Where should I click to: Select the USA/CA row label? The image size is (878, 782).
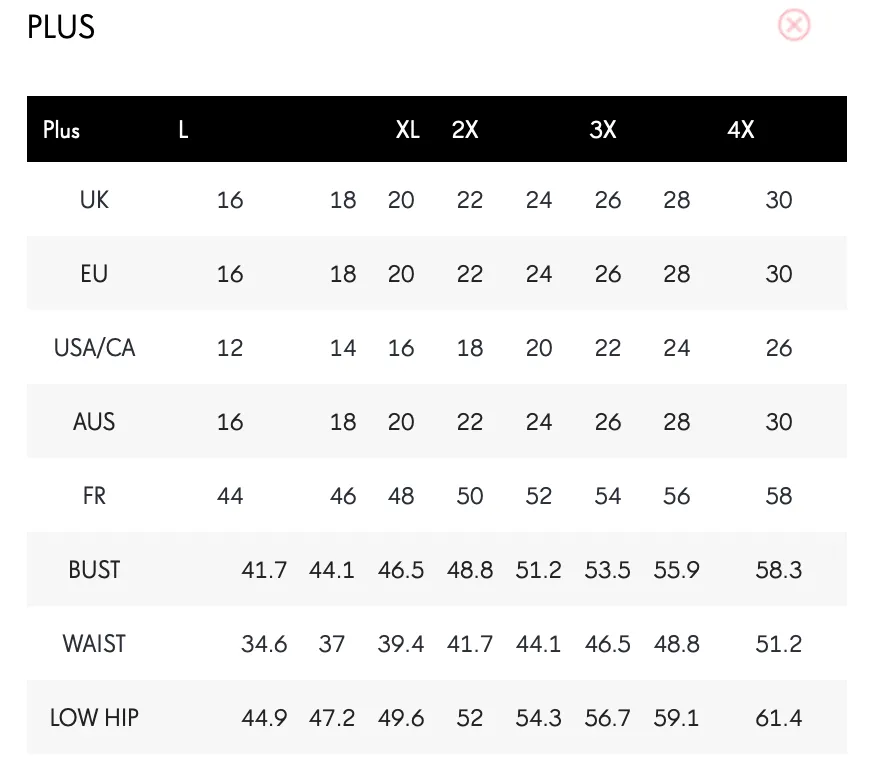tap(94, 348)
